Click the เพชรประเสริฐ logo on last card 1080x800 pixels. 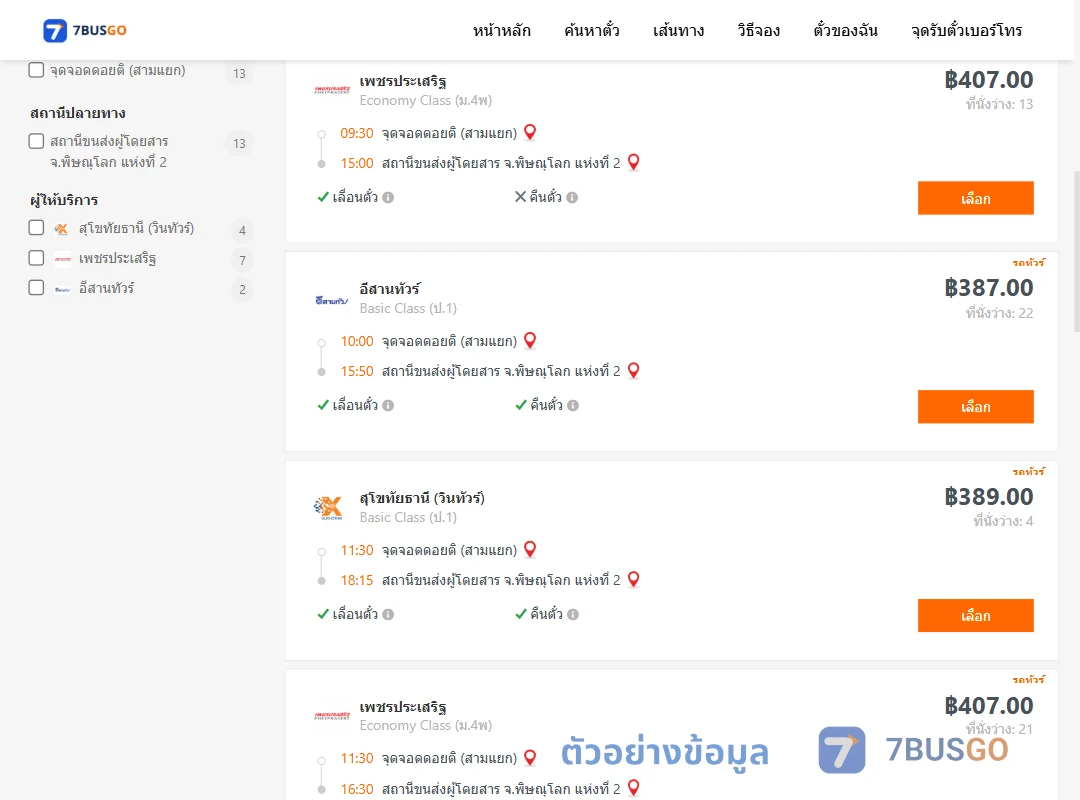pyautogui.click(x=332, y=716)
